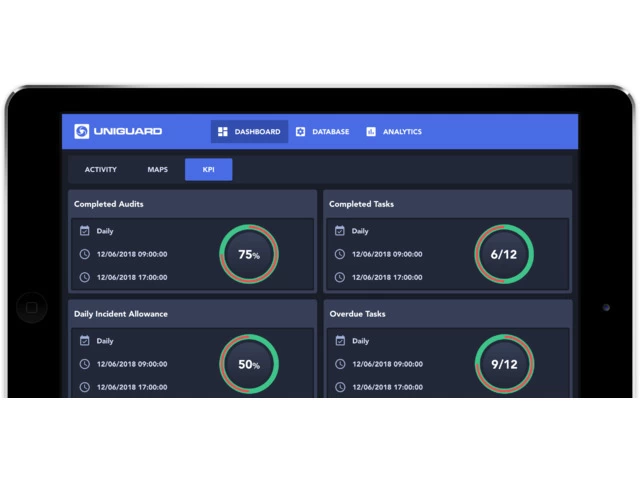Screen dimensions: 640x480
Task: Click calendar icon in Overdue Tasks card
Action: (x=340, y=341)
